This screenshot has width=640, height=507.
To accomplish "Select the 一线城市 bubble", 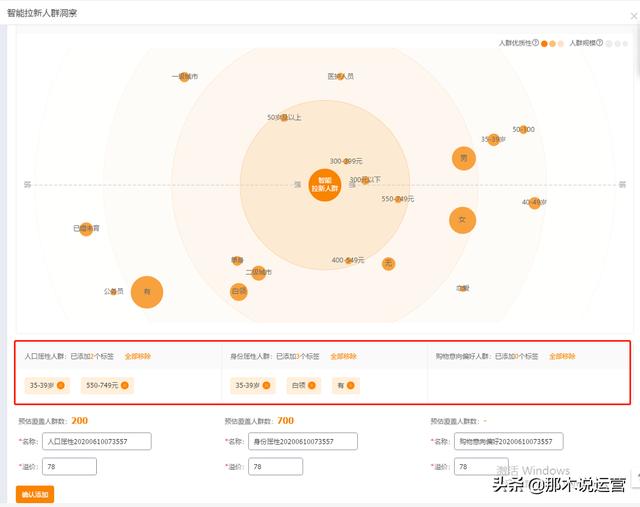I will point(184,76).
